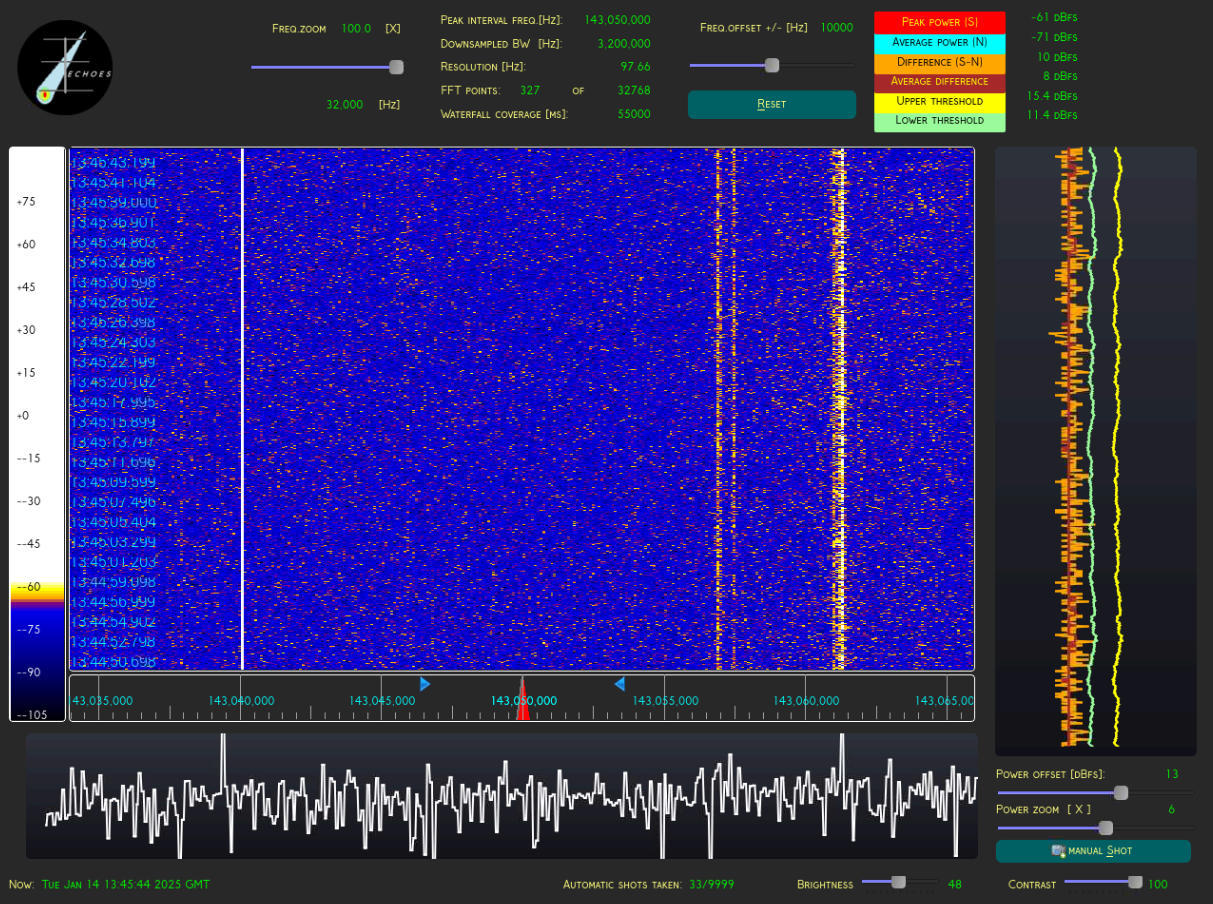1213x904 pixels.
Task: Select the Difference (S-N) legend entry
Action: 939,62
